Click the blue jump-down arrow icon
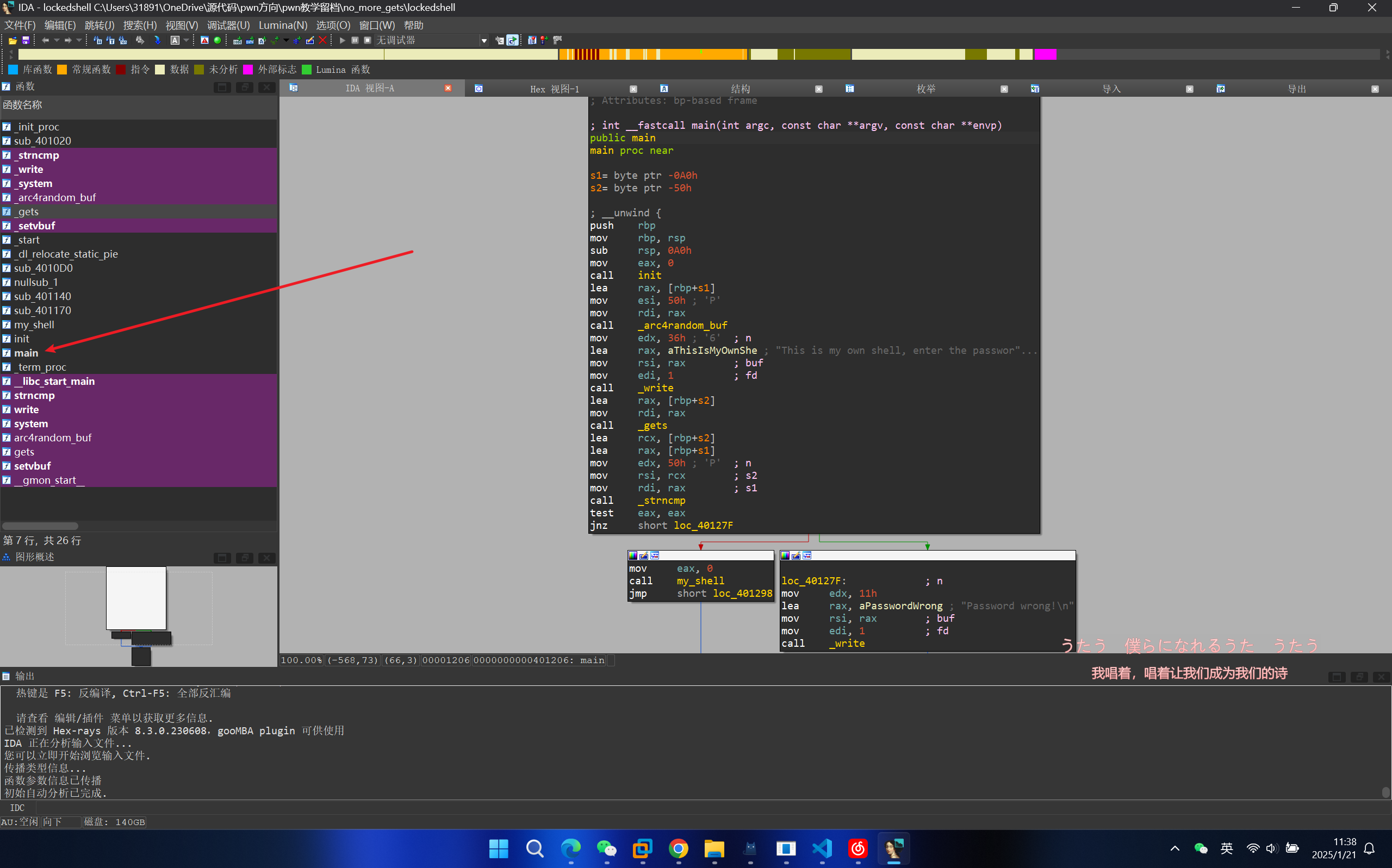1392x868 pixels. pyautogui.click(x=157, y=40)
